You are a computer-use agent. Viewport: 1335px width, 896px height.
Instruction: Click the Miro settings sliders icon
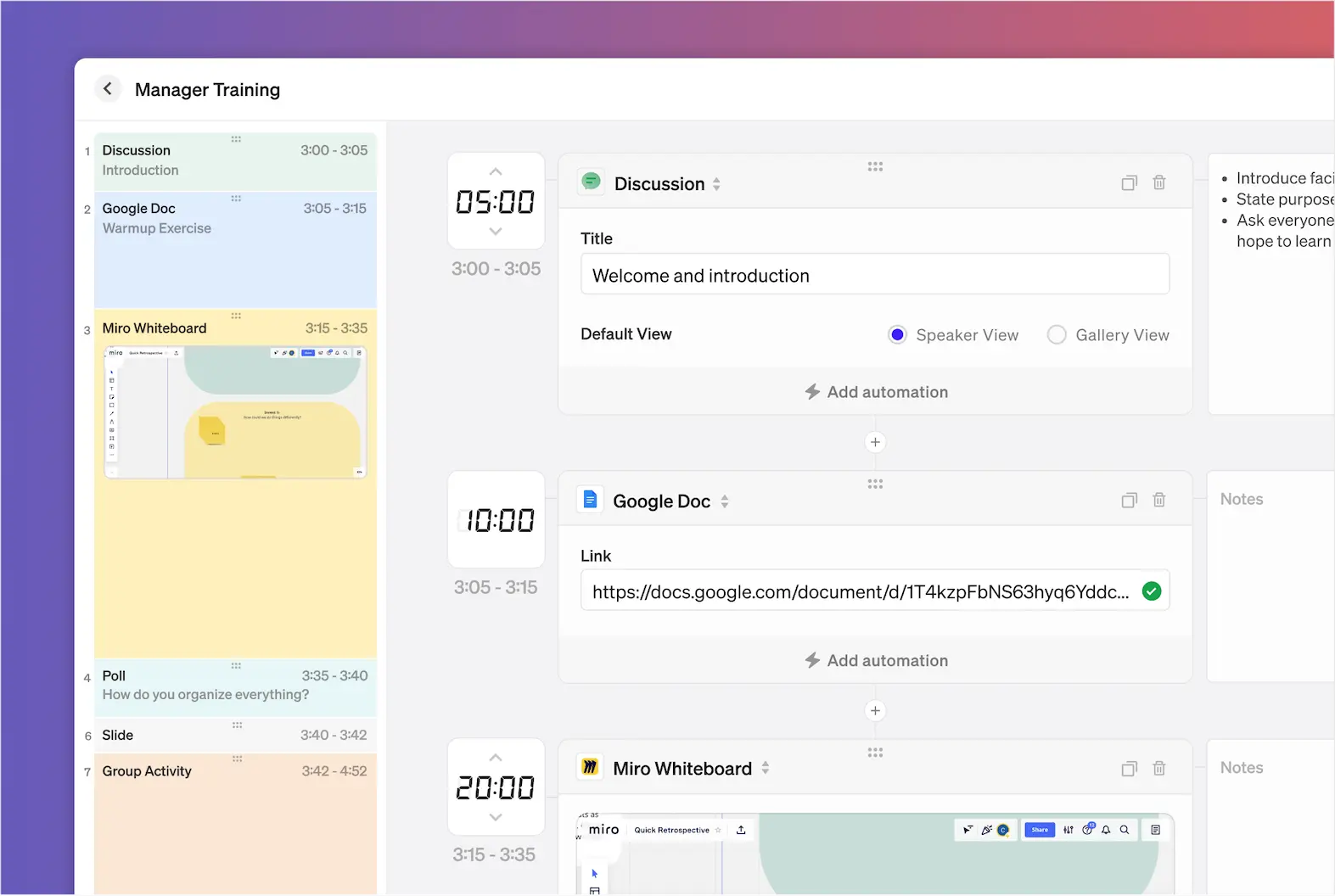pos(1069,830)
